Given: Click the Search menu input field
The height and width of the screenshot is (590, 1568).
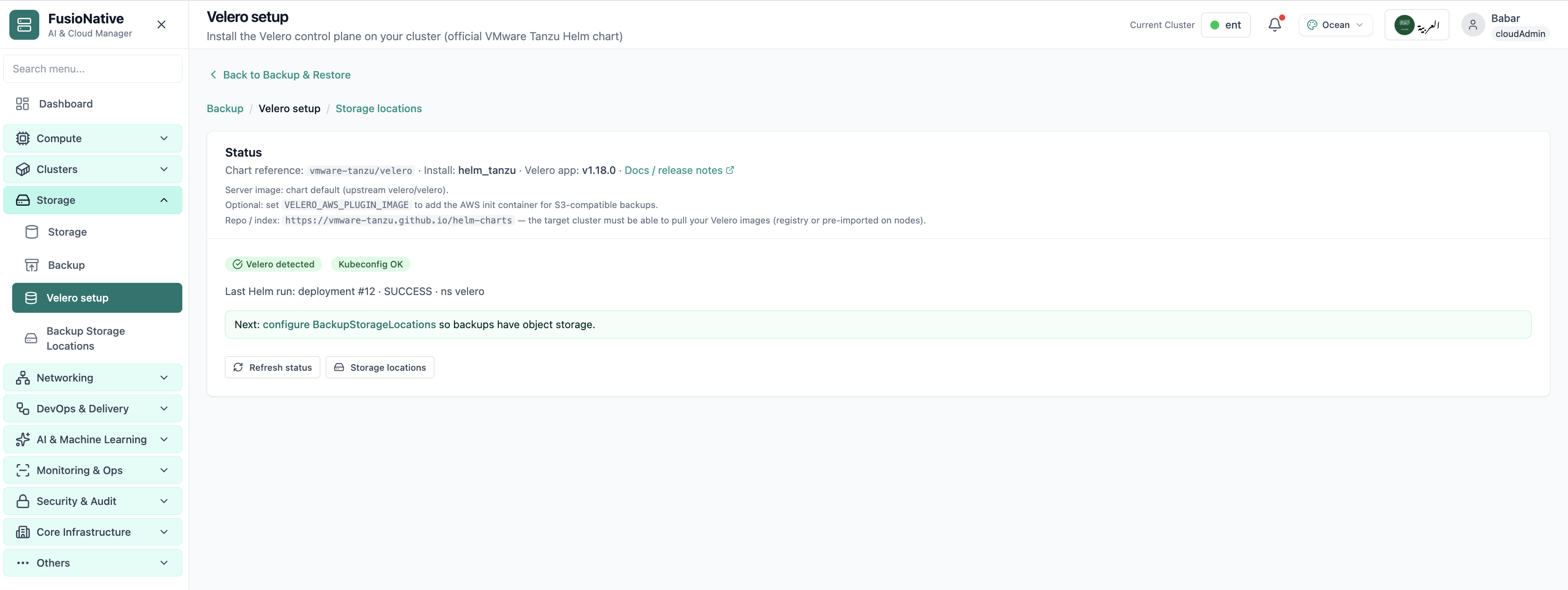Looking at the screenshot, I should tap(93, 69).
